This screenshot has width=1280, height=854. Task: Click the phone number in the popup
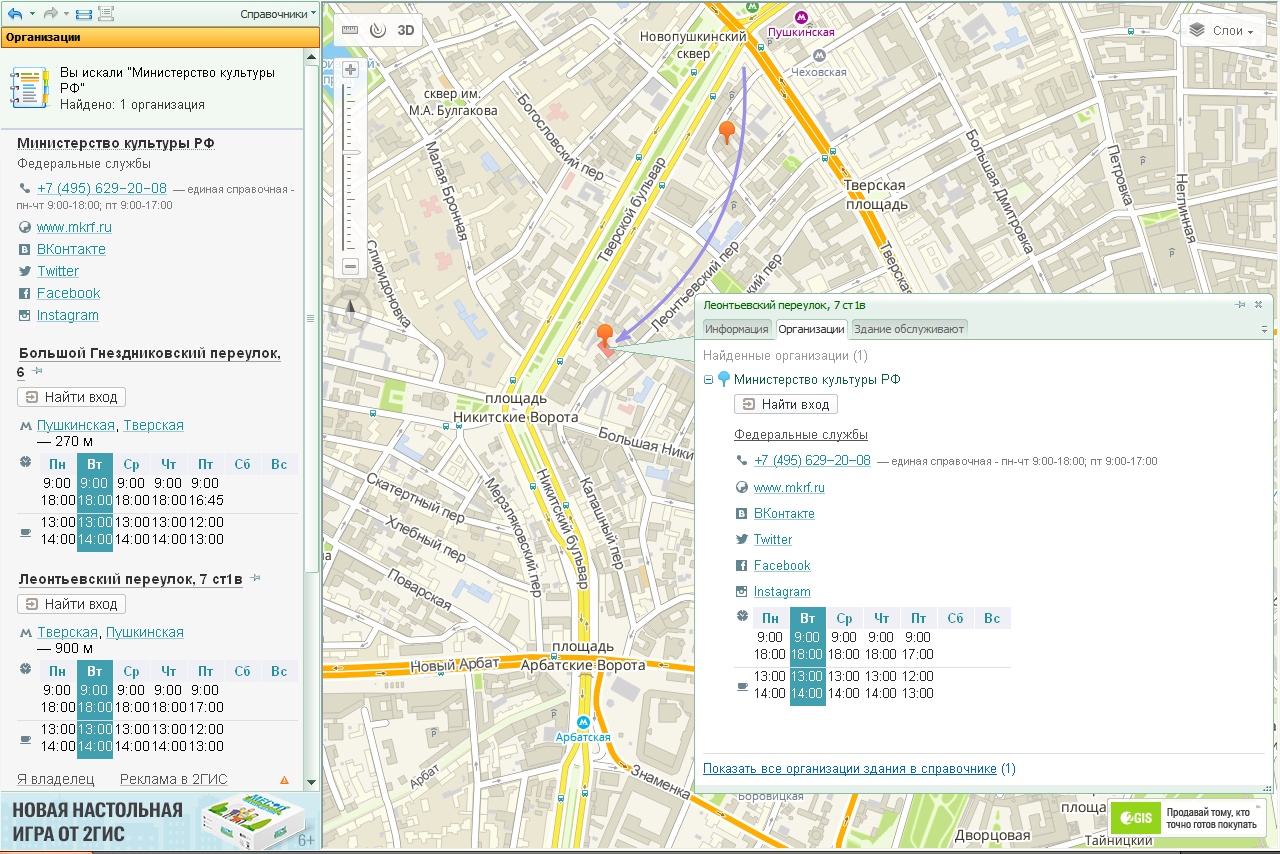pyautogui.click(x=812, y=460)
